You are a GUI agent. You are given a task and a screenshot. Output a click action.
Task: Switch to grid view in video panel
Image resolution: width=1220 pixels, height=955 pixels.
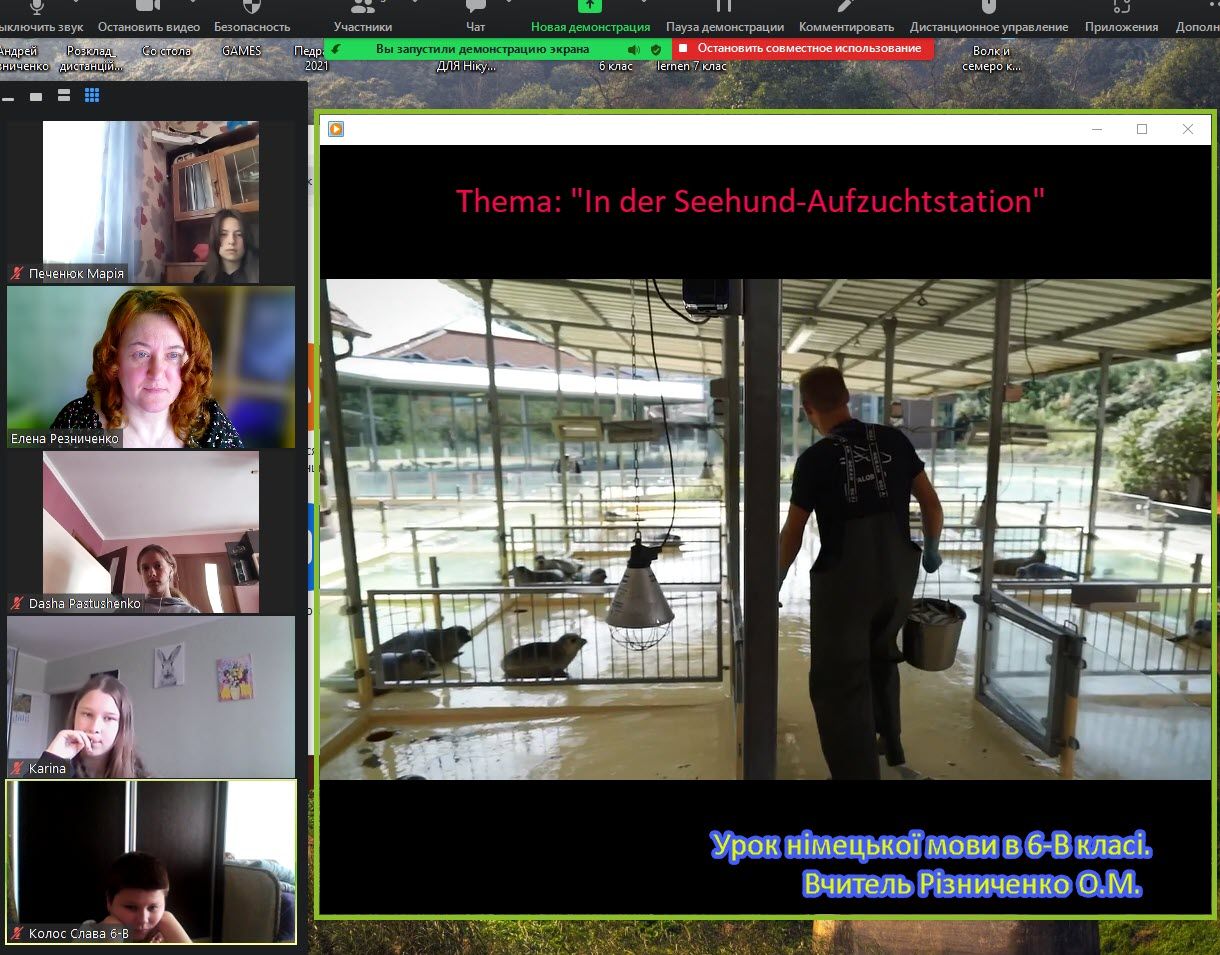[x=92, y=96]
